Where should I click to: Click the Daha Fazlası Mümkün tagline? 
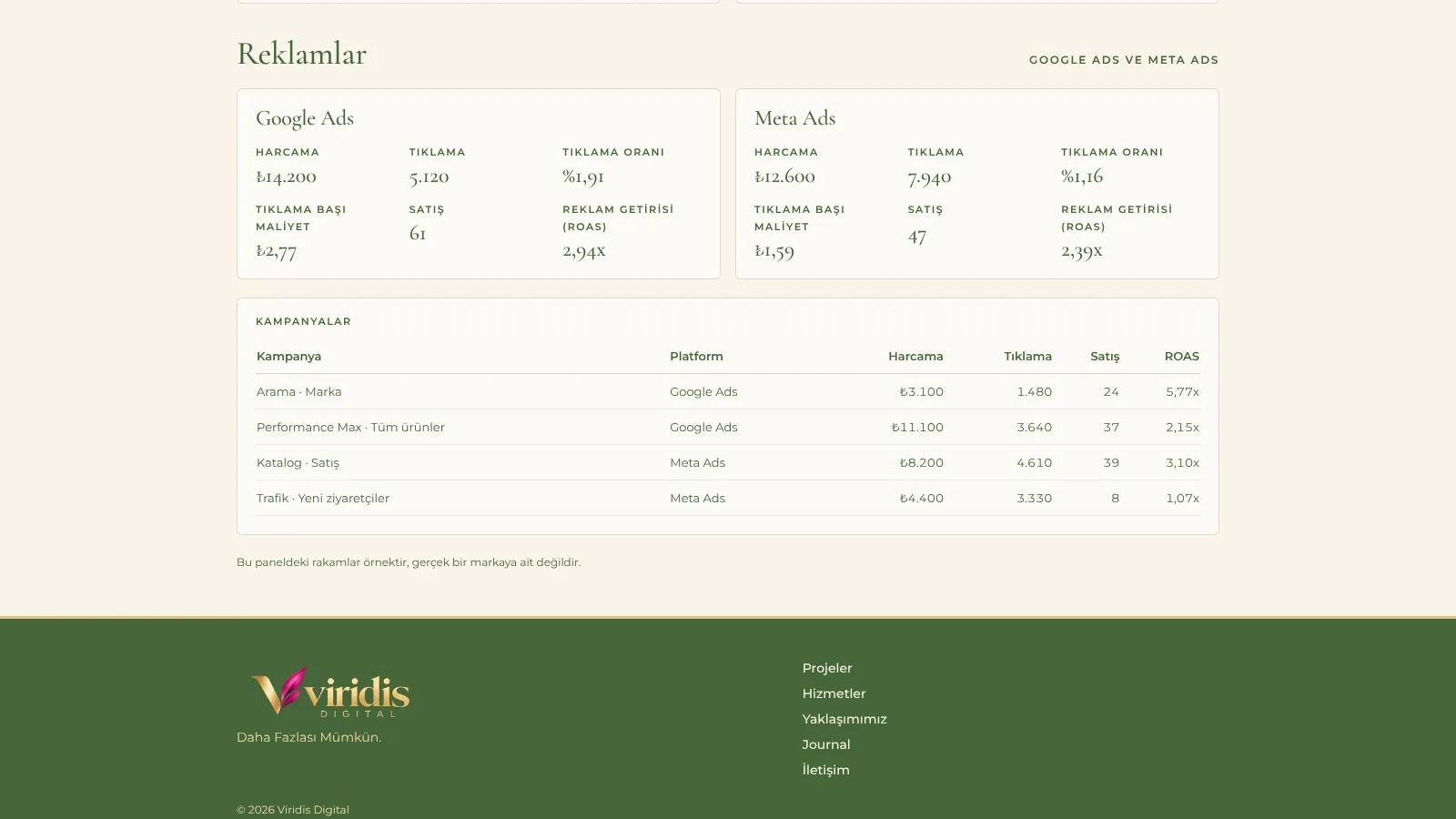pos(308,737)
